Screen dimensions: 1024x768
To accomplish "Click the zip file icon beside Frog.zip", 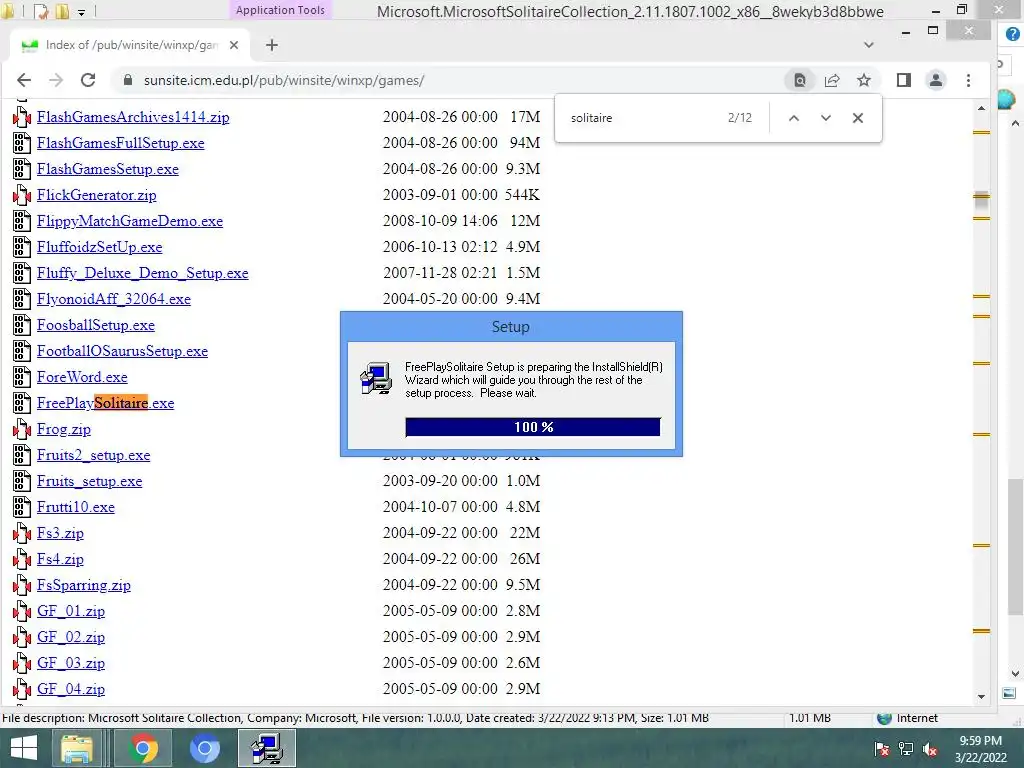I will tap(22, 429).
